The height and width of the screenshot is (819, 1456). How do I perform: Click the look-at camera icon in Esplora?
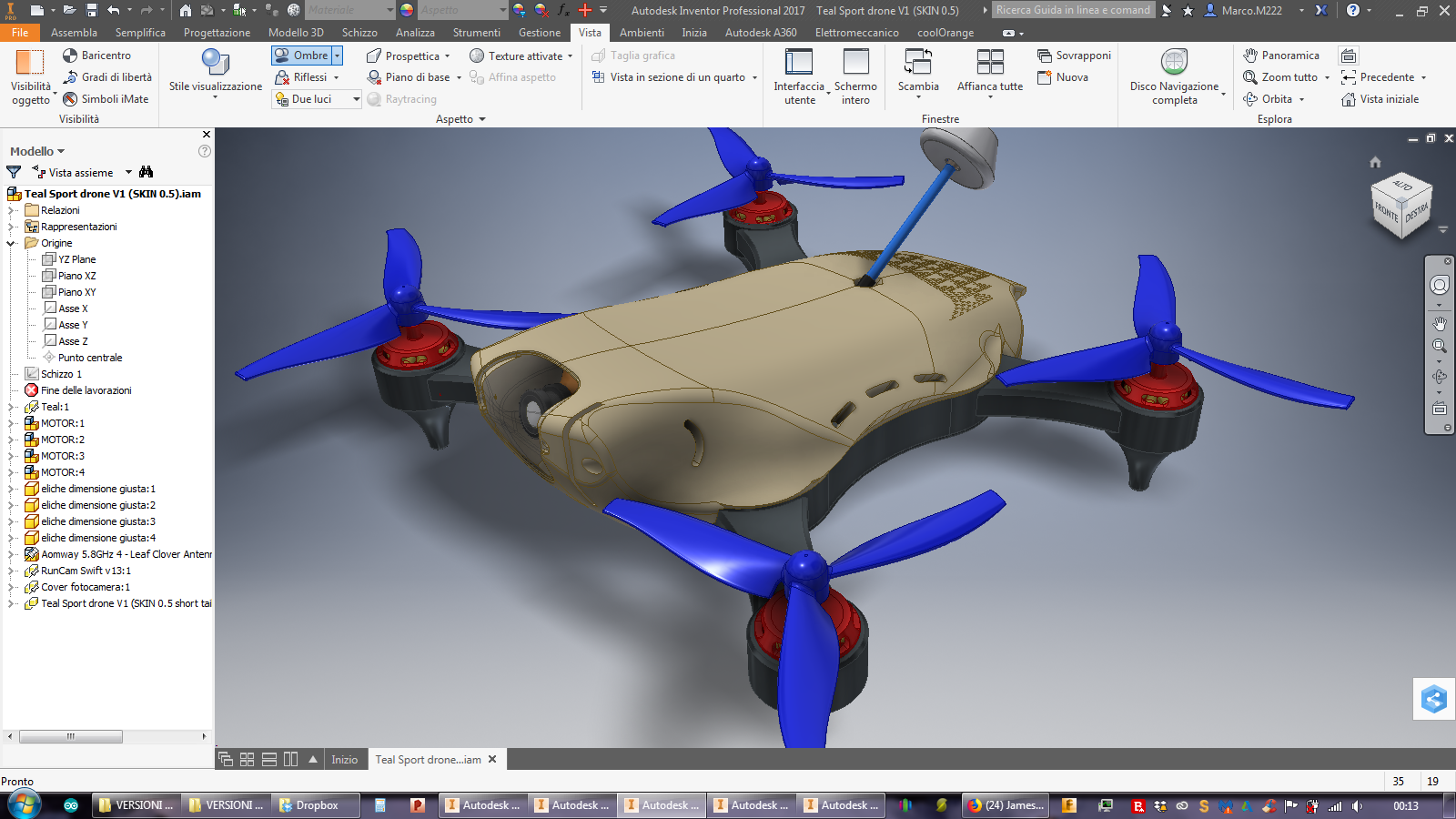1349,56
